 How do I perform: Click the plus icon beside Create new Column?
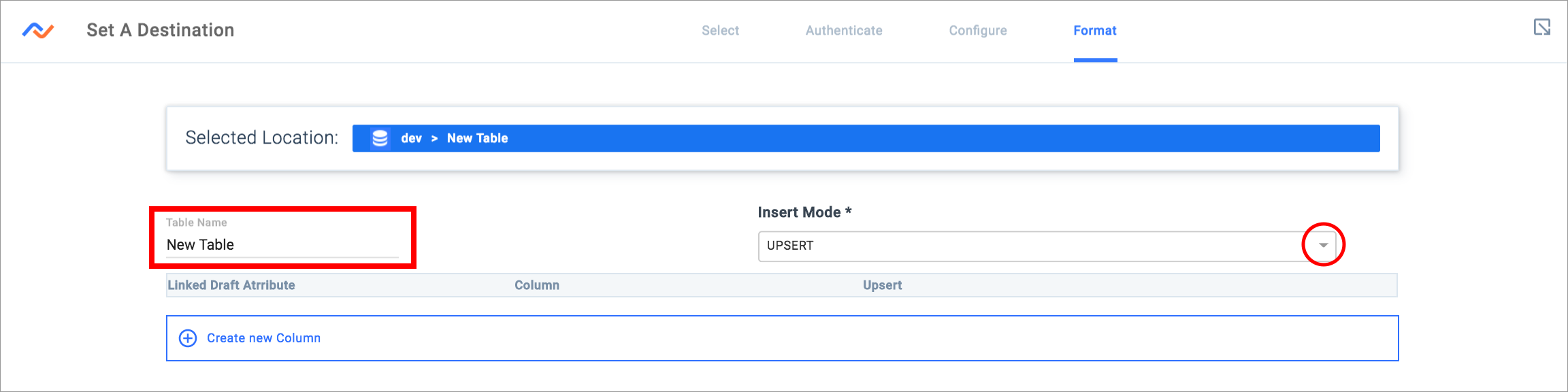coord(188,338)
